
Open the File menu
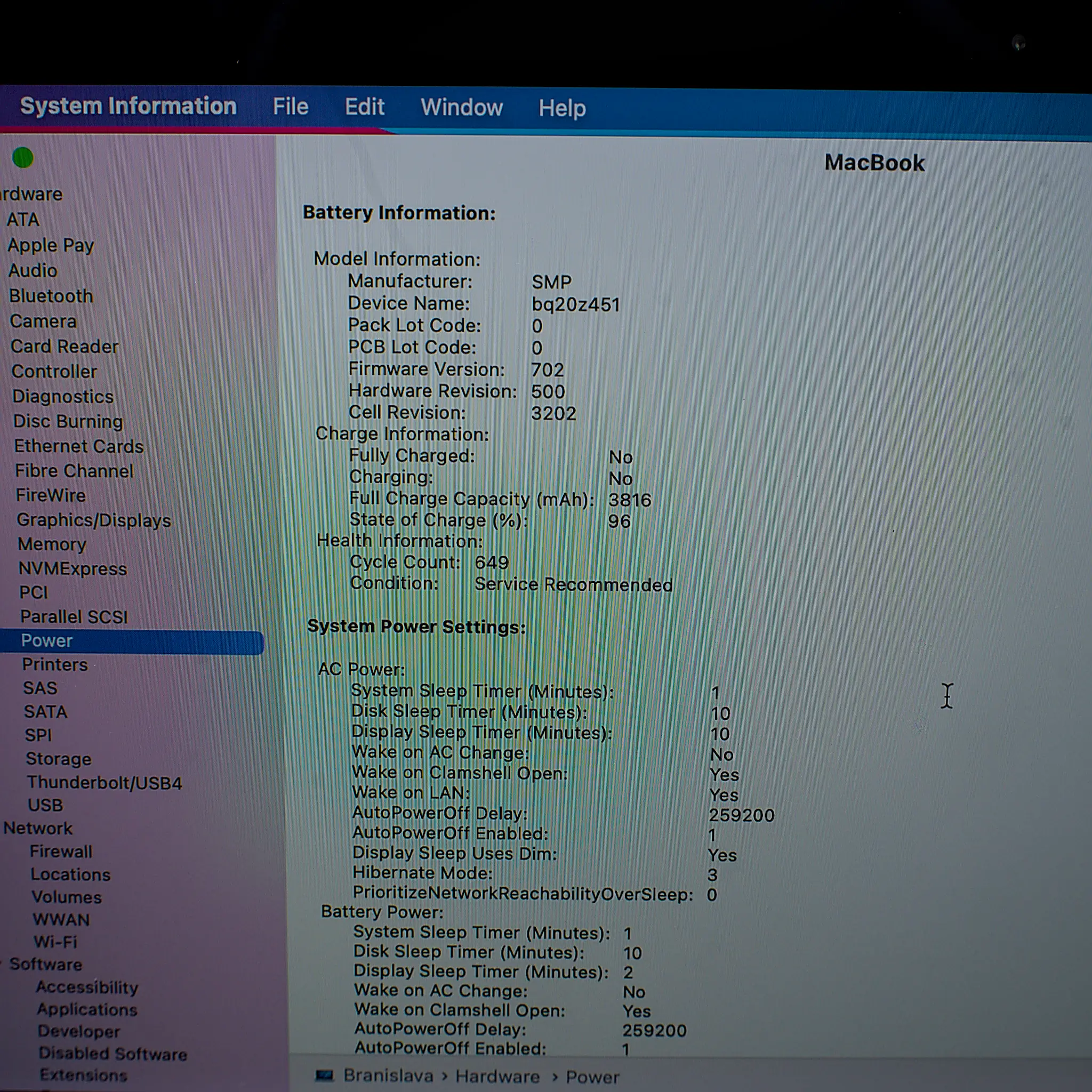(x=291, y=106)
